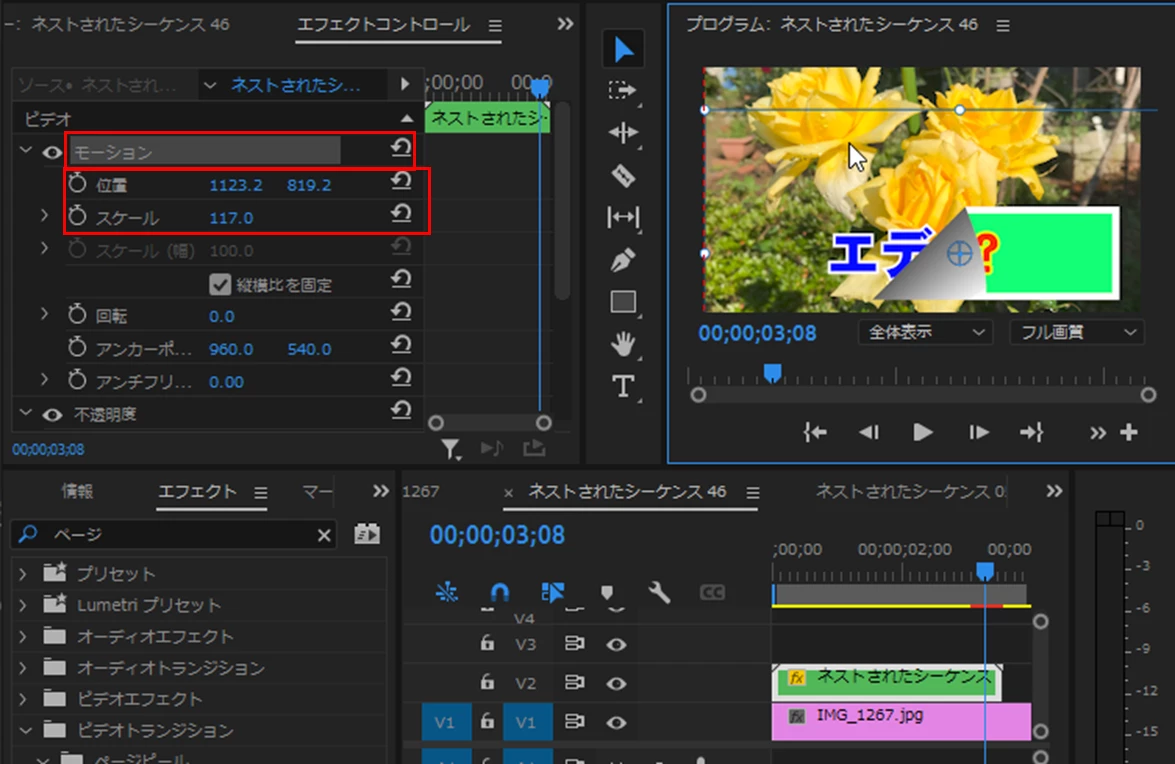Viewport: 1175px width, 764px height.
Task: Collapse the ビデオトランジション folder
Action: (25, 730)
